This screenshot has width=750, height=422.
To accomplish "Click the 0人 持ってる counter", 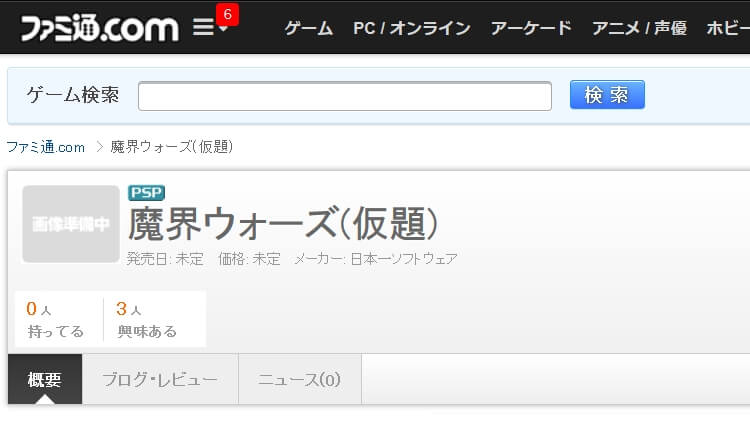I will (x=55, y=319).
